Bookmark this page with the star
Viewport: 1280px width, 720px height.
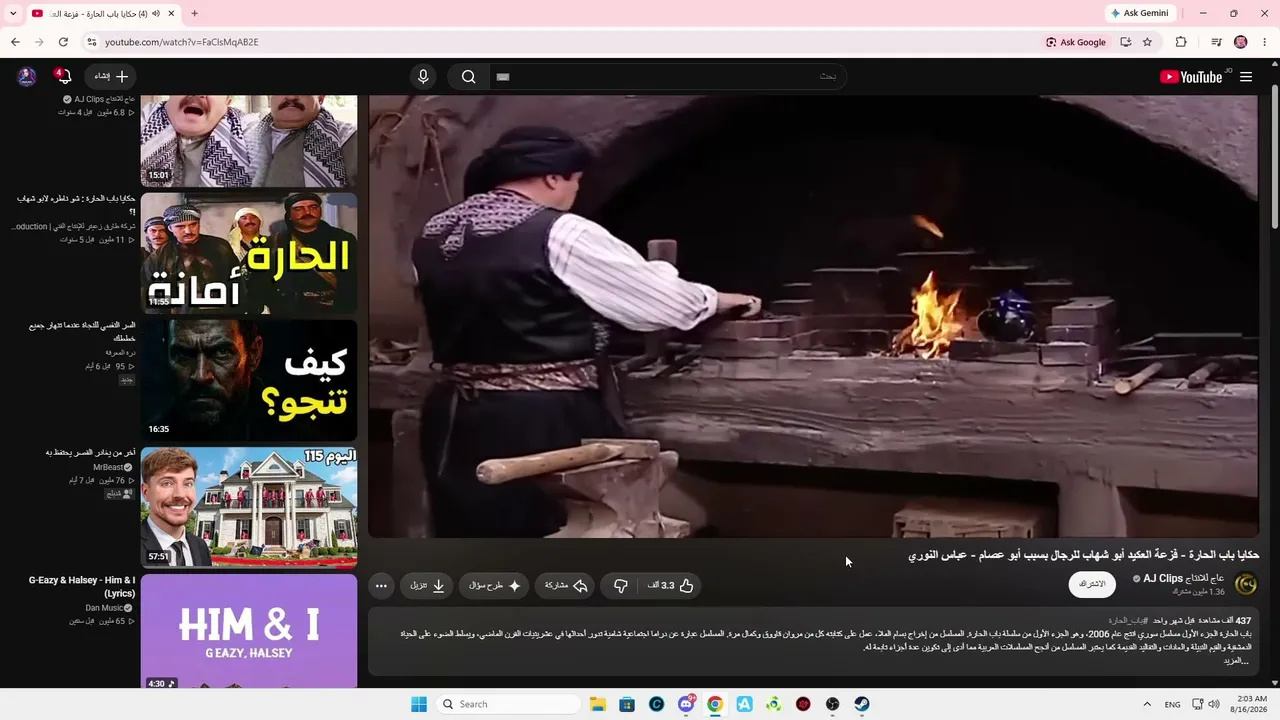pyautogui.click(x=1147, y=42)
